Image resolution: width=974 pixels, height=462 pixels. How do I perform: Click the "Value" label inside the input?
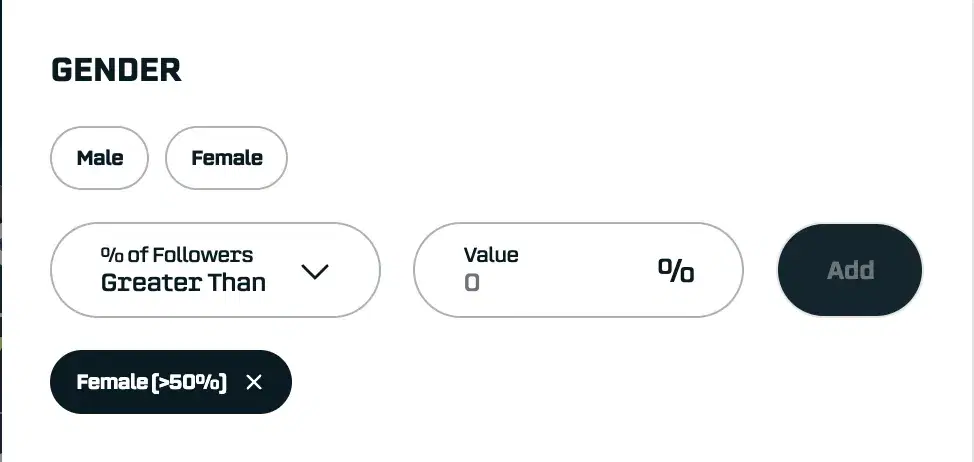(491, 255)
